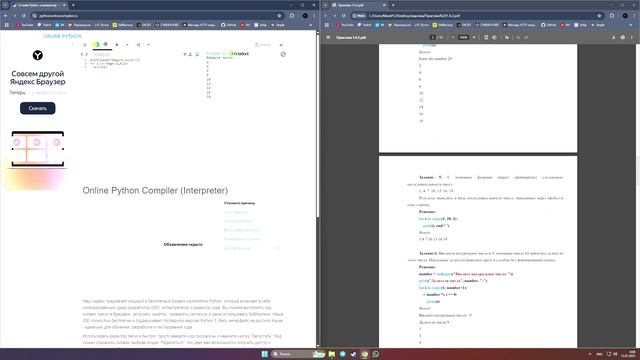Screen dimensions: 640x360
Task: Click the Yandex ad illustration thumbnail
Action: (x=38, y=149)
